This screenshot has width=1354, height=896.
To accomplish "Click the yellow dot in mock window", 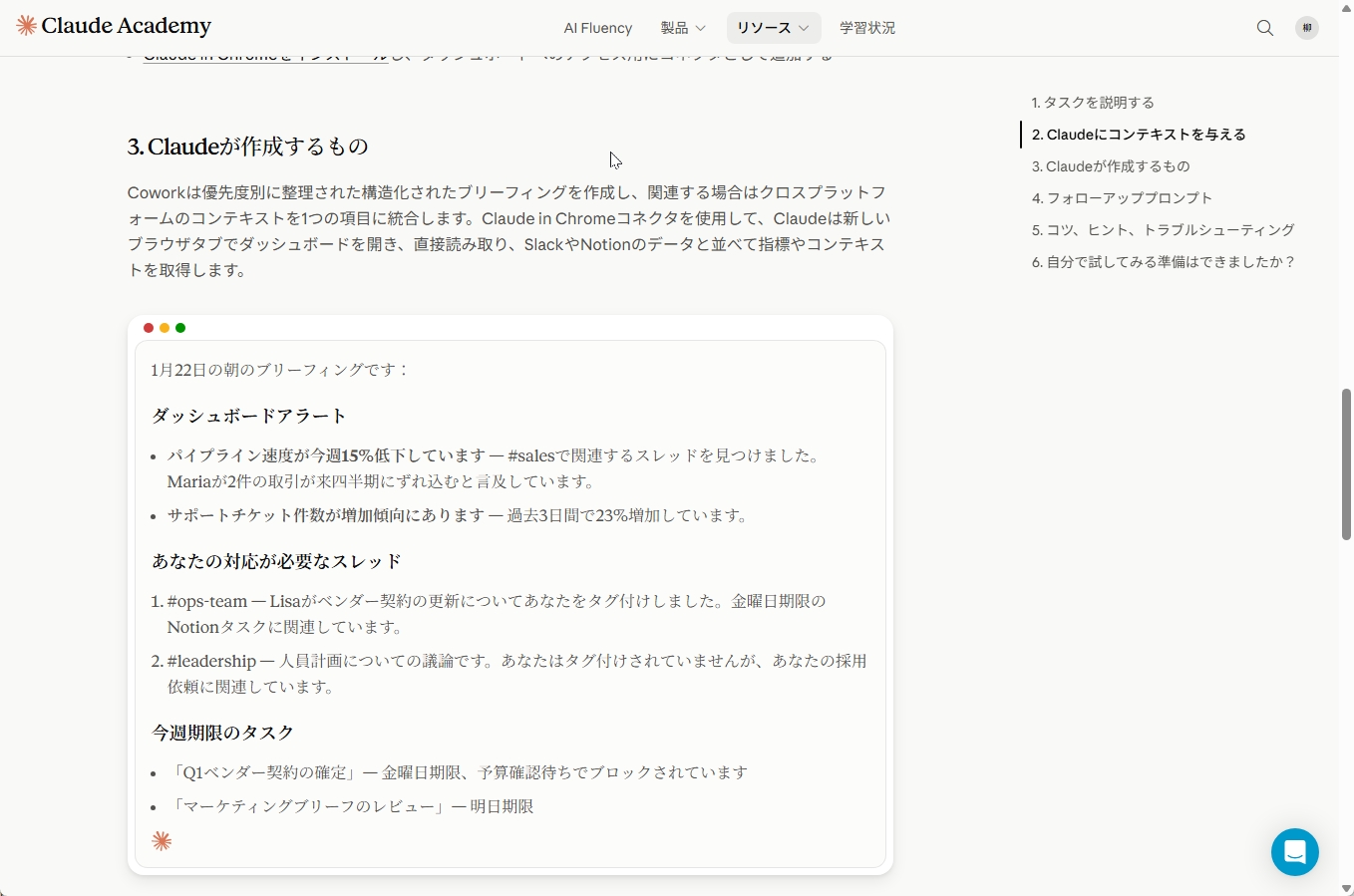I will pyautogui.click(x=165, y=328).
